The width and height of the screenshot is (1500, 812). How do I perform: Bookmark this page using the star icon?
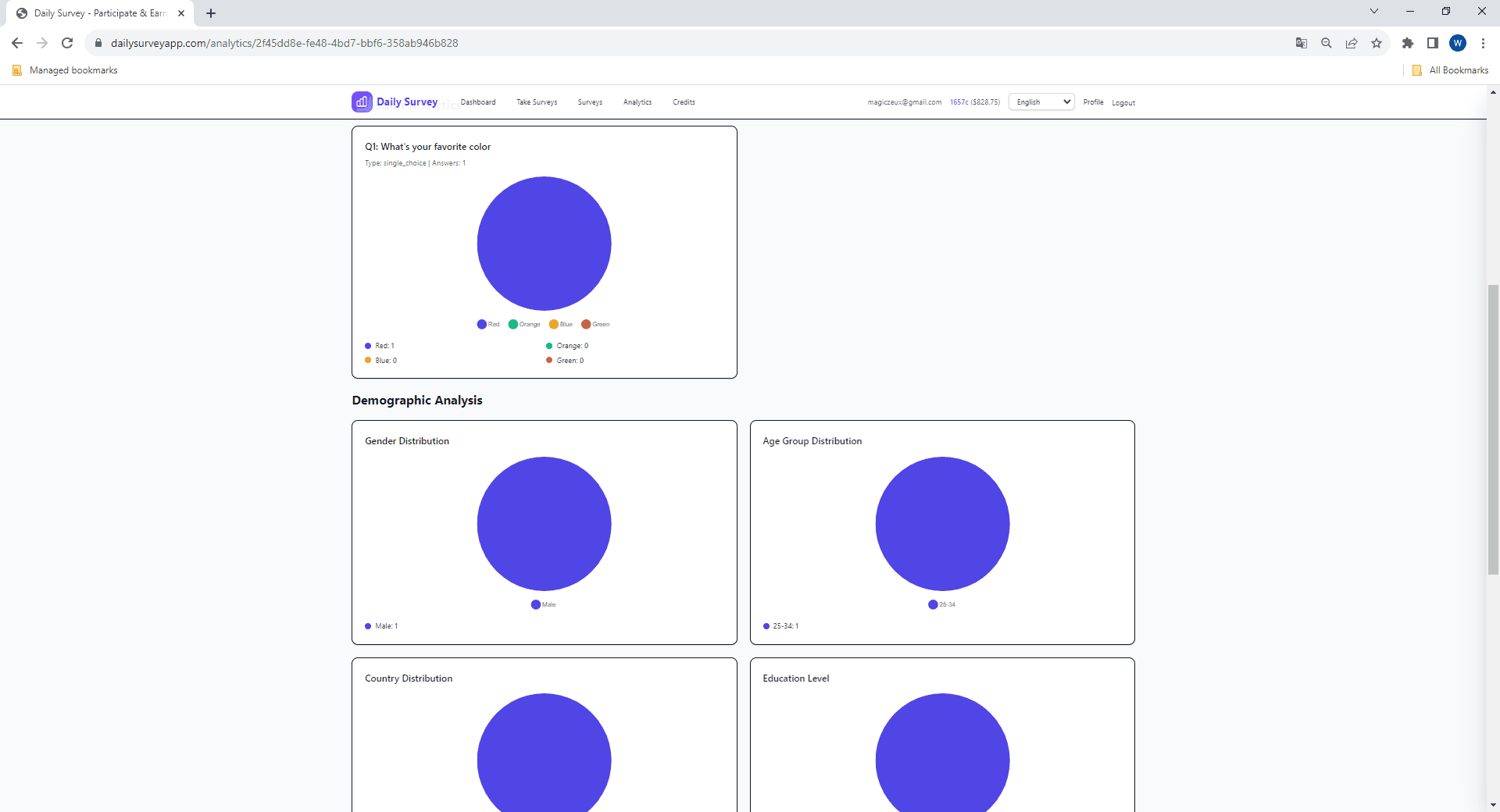pyautogui.click(x=1377, y=43)
